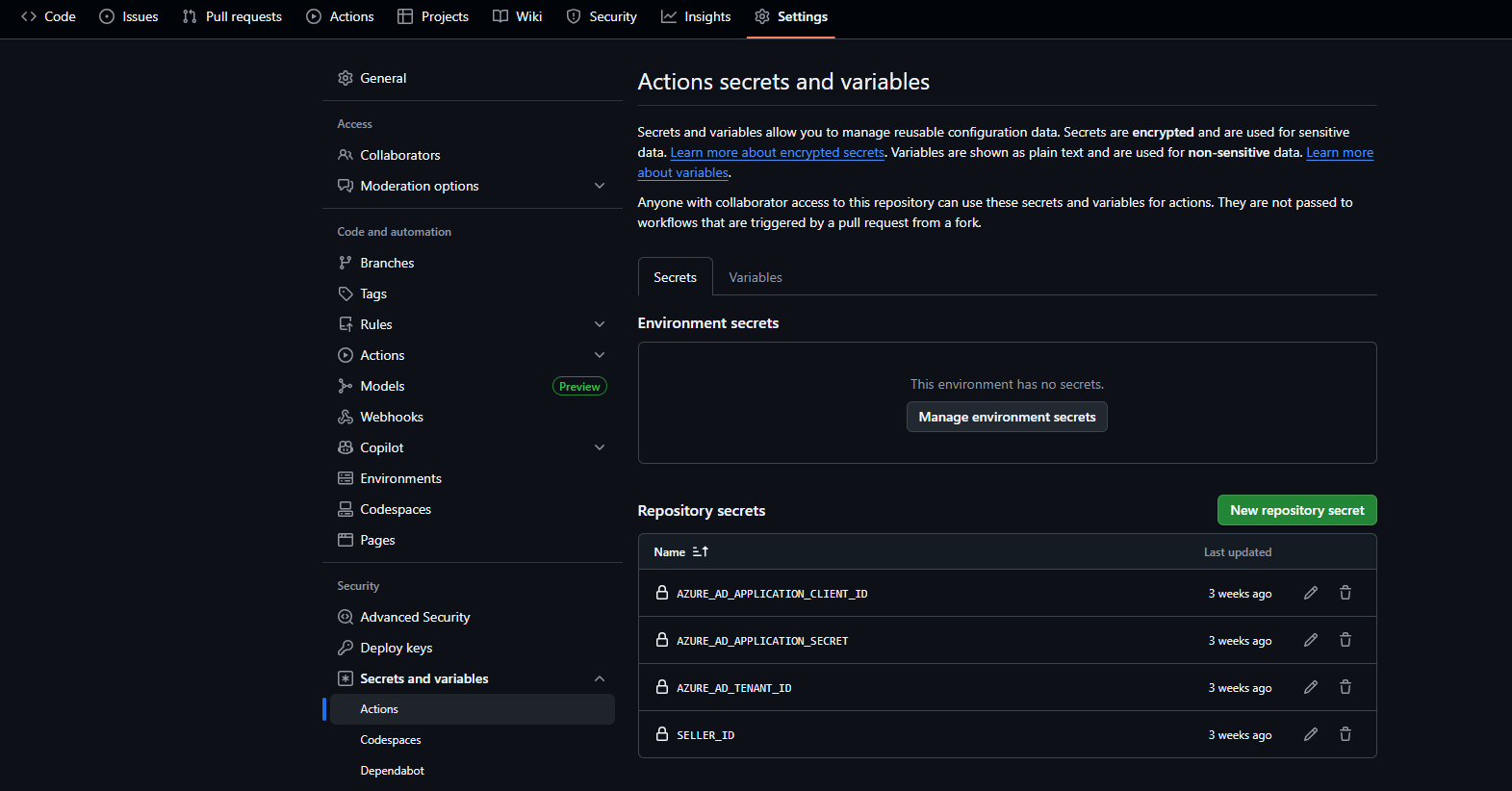The image size is (1512, 791).
Task: Click the trash icon for SELLER_ID
Action: pyautogui.click(x=1345, y=734)
